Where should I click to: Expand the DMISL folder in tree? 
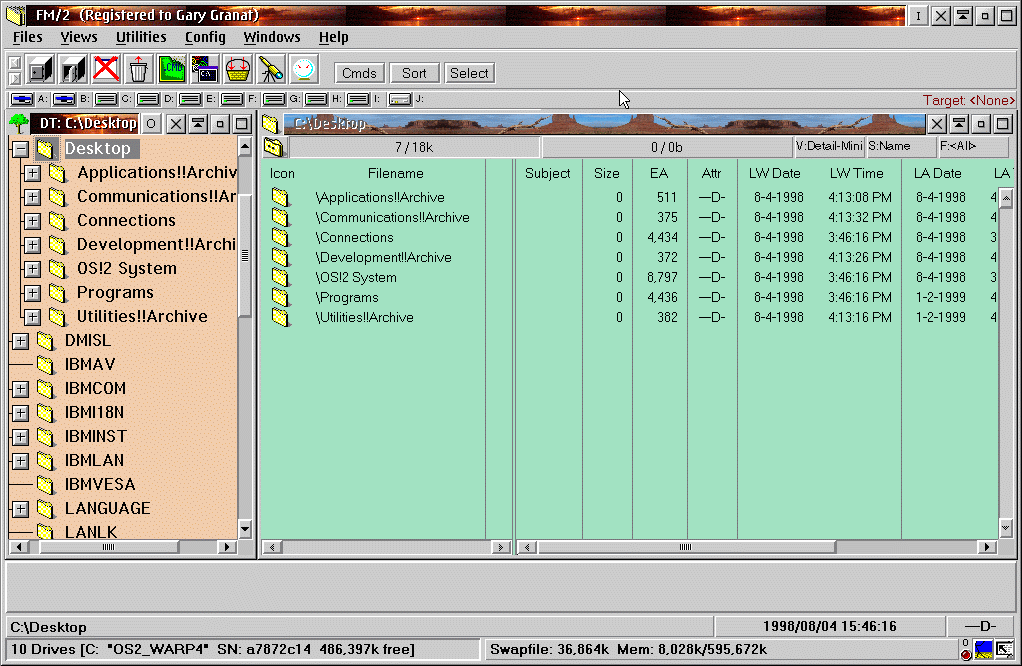tap(20, 341)
